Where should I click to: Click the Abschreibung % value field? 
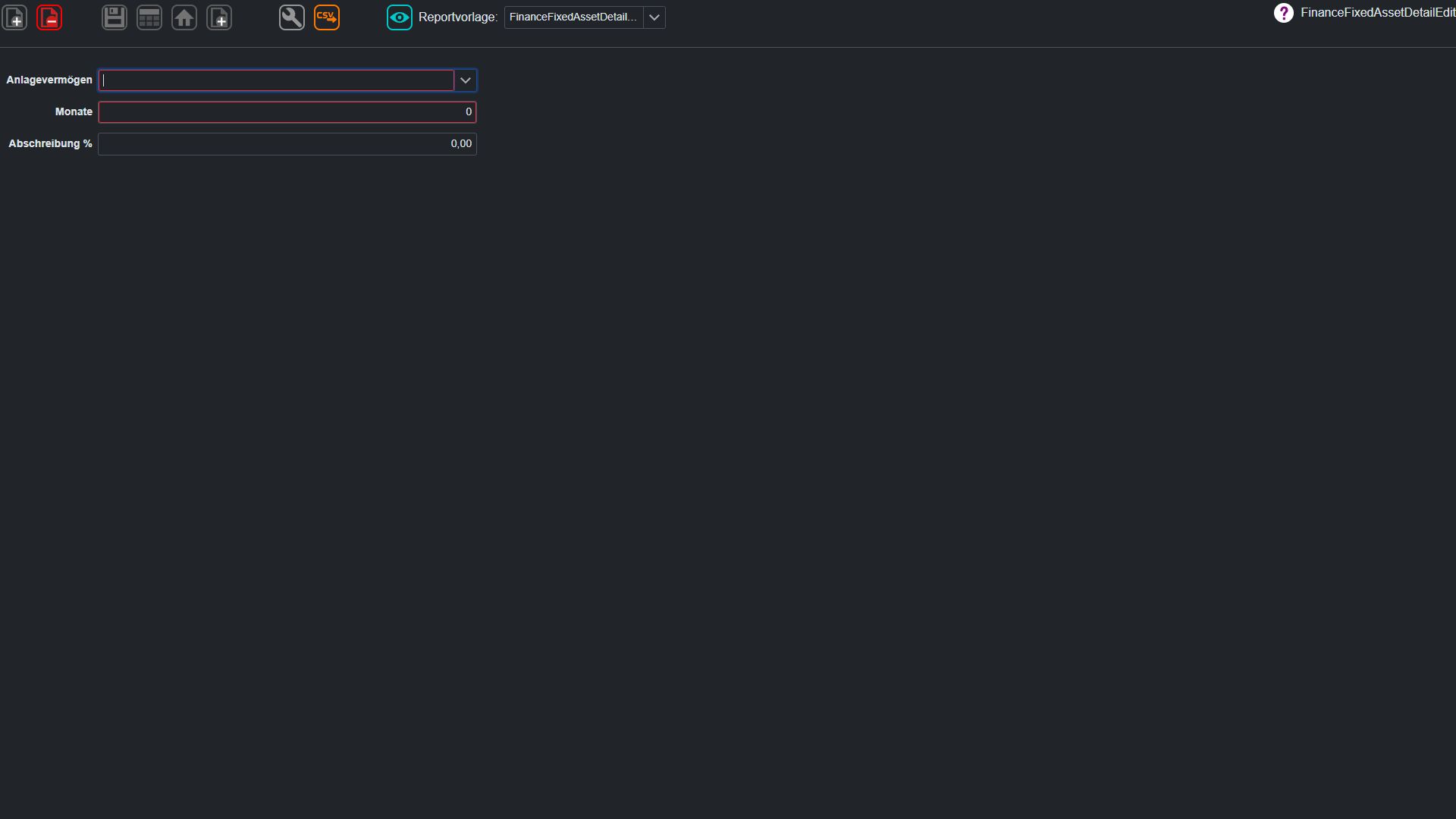[287, 144]
